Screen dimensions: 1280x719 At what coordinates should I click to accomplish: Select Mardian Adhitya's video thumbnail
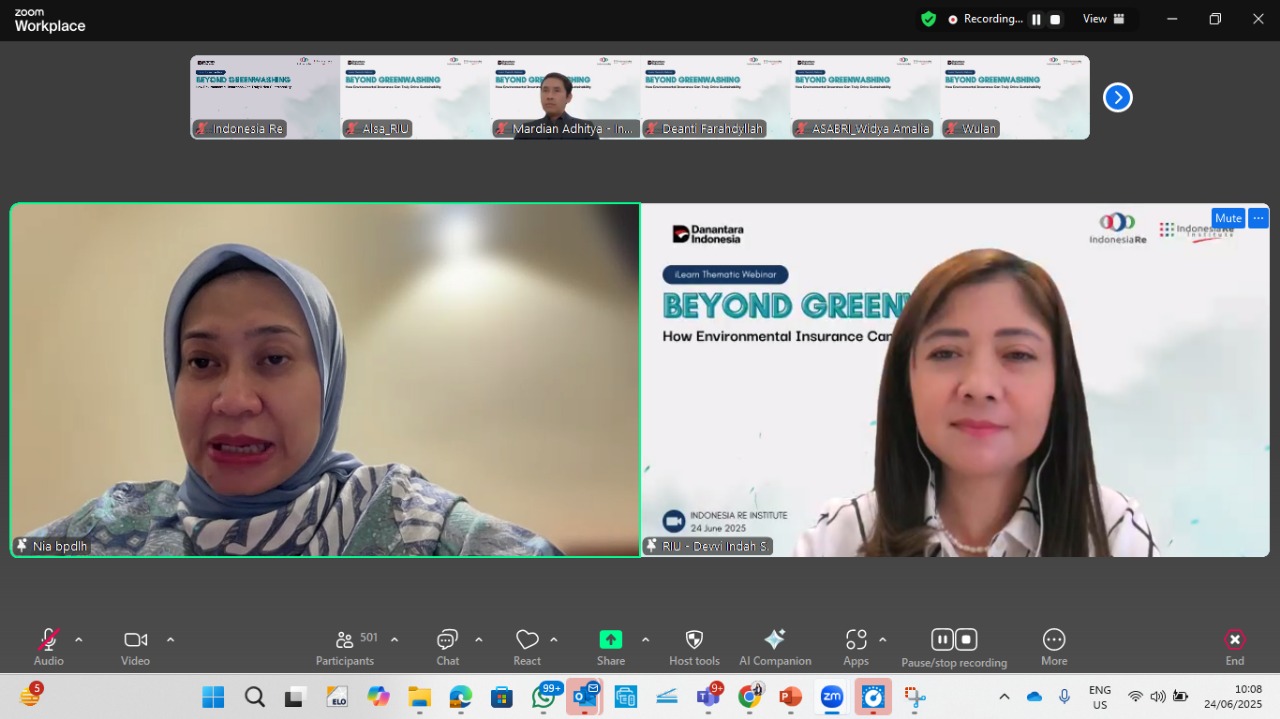coord(565,97)
